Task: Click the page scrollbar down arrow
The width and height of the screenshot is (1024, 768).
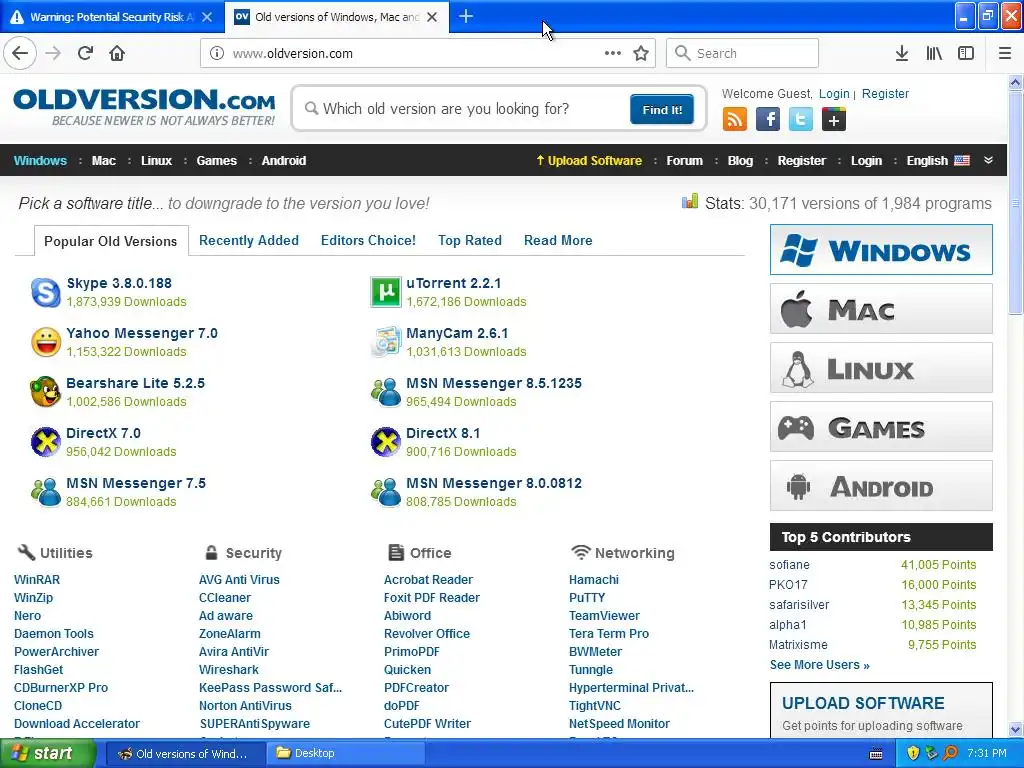Action: pos(1016,729)
